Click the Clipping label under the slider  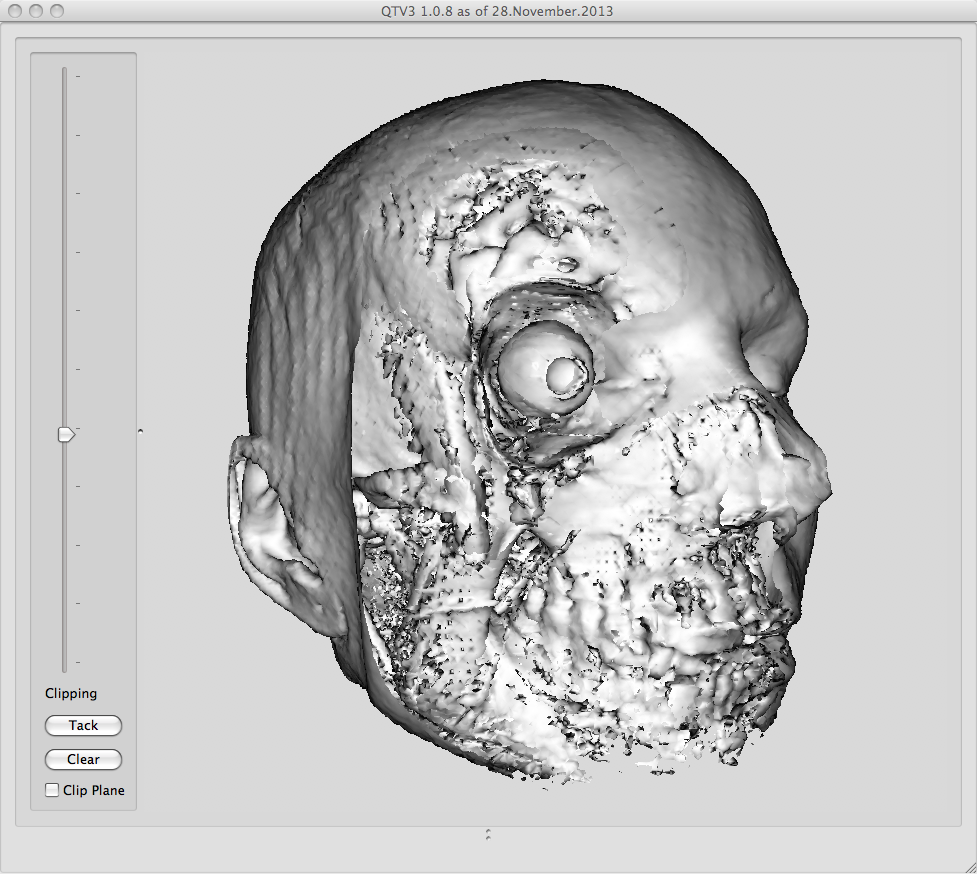(x=71, y=693)
